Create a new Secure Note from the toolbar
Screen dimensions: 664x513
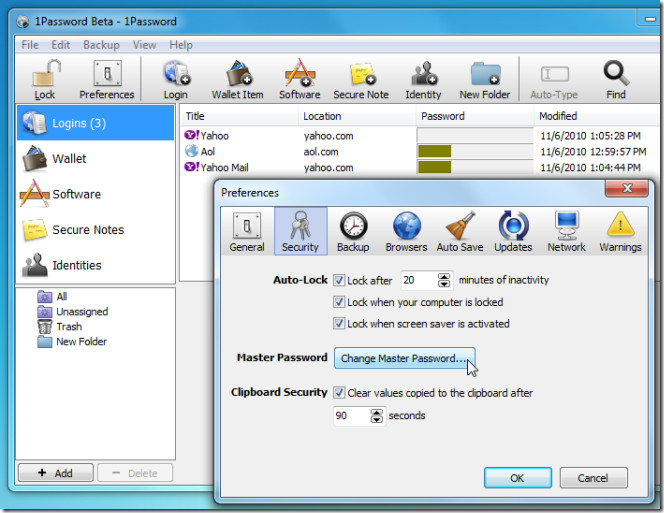click(x=361, y=80)
